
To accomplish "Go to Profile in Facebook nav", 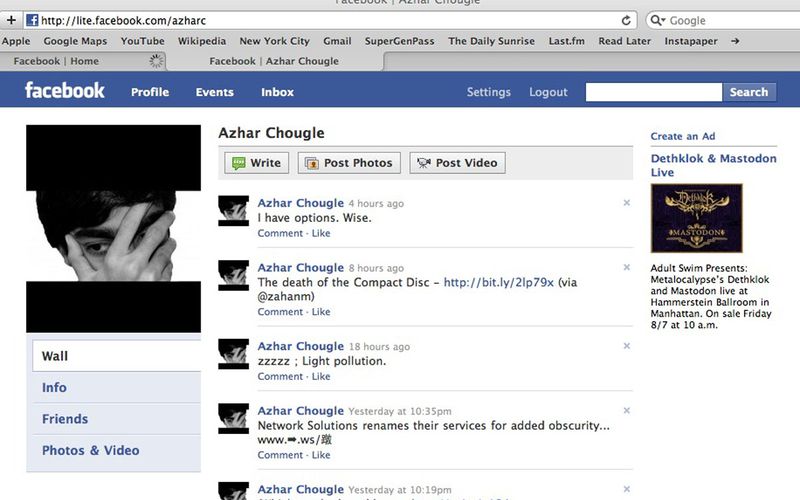I will point(150,92).
